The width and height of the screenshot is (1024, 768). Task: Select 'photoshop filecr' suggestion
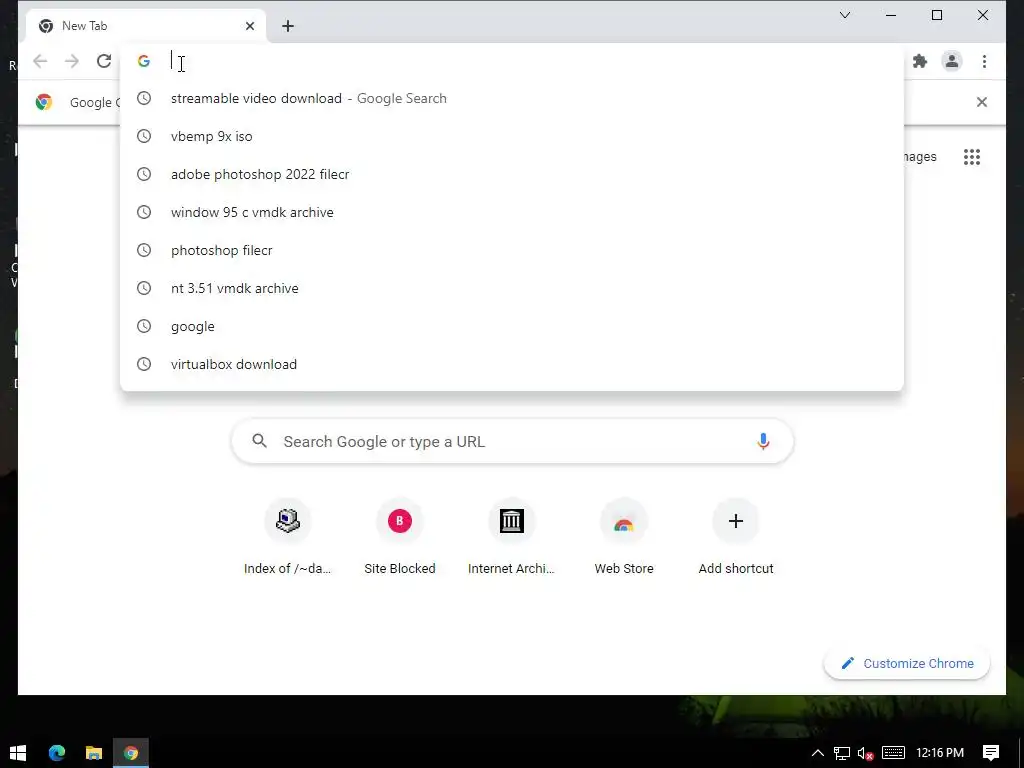click(512, 250)
